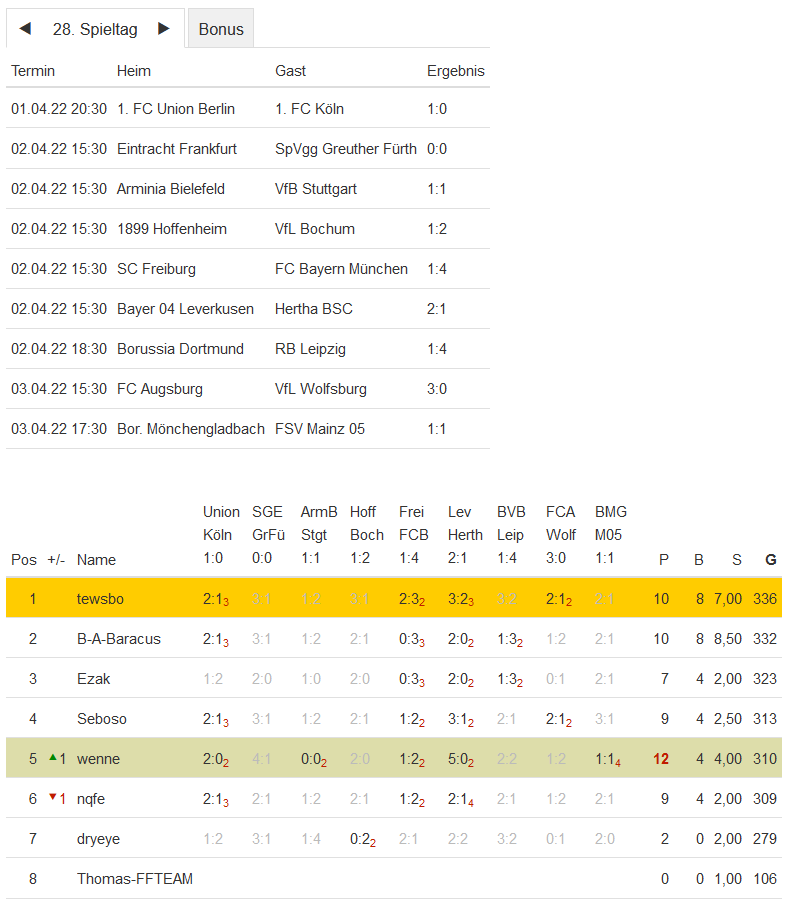This screenshot has height=909, width=787.
Task: Click the red down arrow beside nqfe
Action: 53,798
